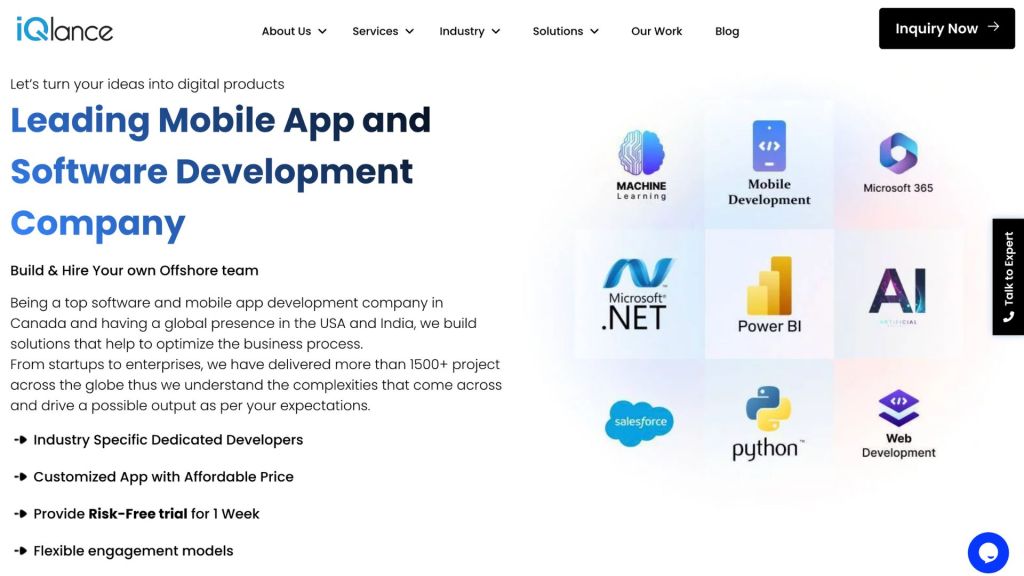Open the About Us menu
1024x576 pixels.
coord(294,31)
